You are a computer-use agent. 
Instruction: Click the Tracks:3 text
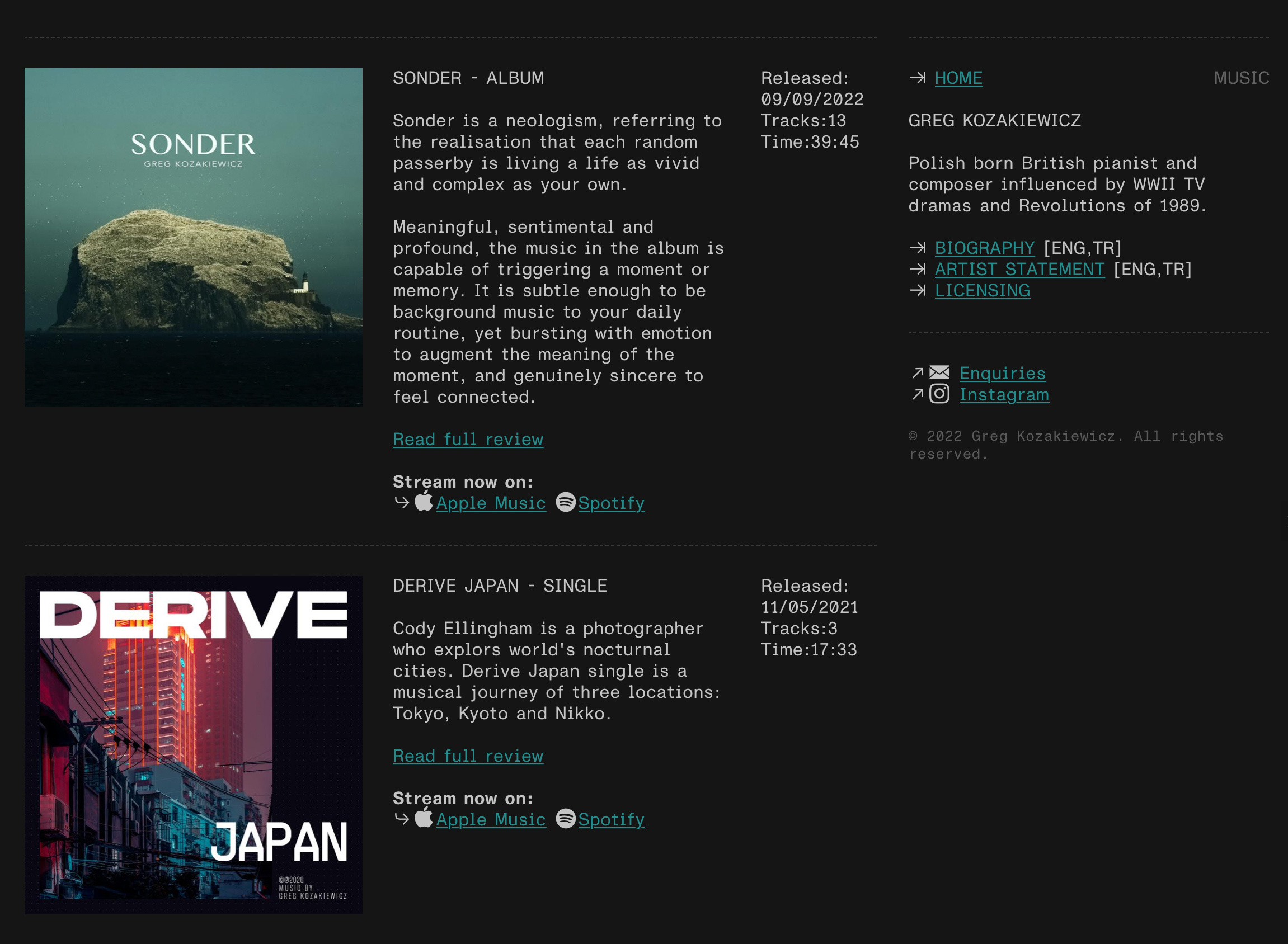tap(799, 629)
